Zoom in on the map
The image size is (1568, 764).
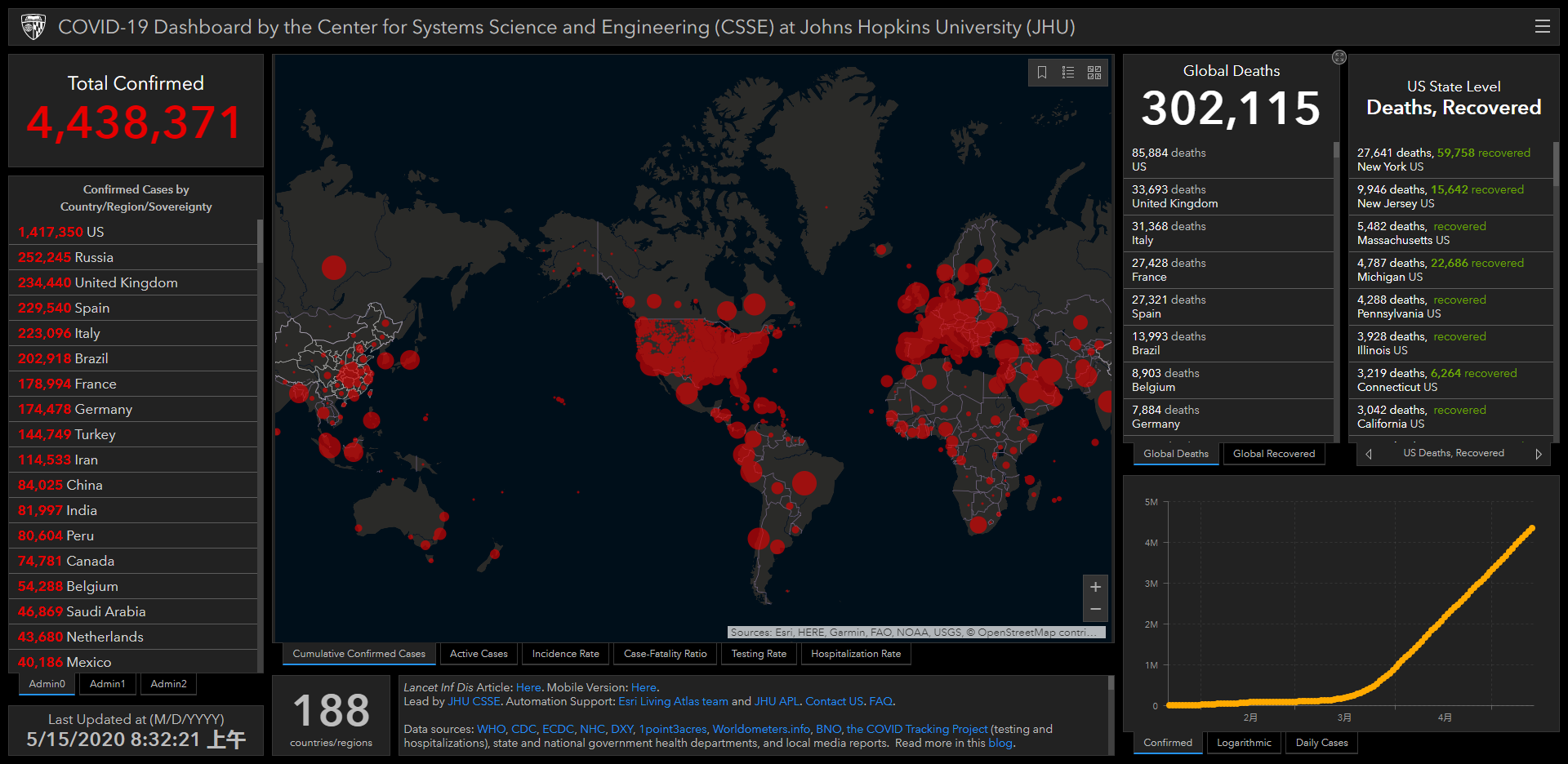pyautogui.click(x=1095, y=587)
